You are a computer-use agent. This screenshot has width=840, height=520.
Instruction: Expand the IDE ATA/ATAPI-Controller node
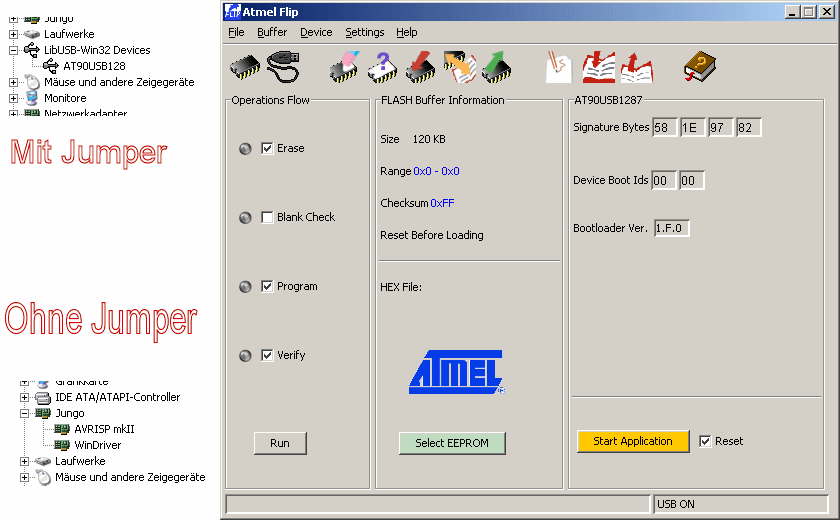[24, 397]
